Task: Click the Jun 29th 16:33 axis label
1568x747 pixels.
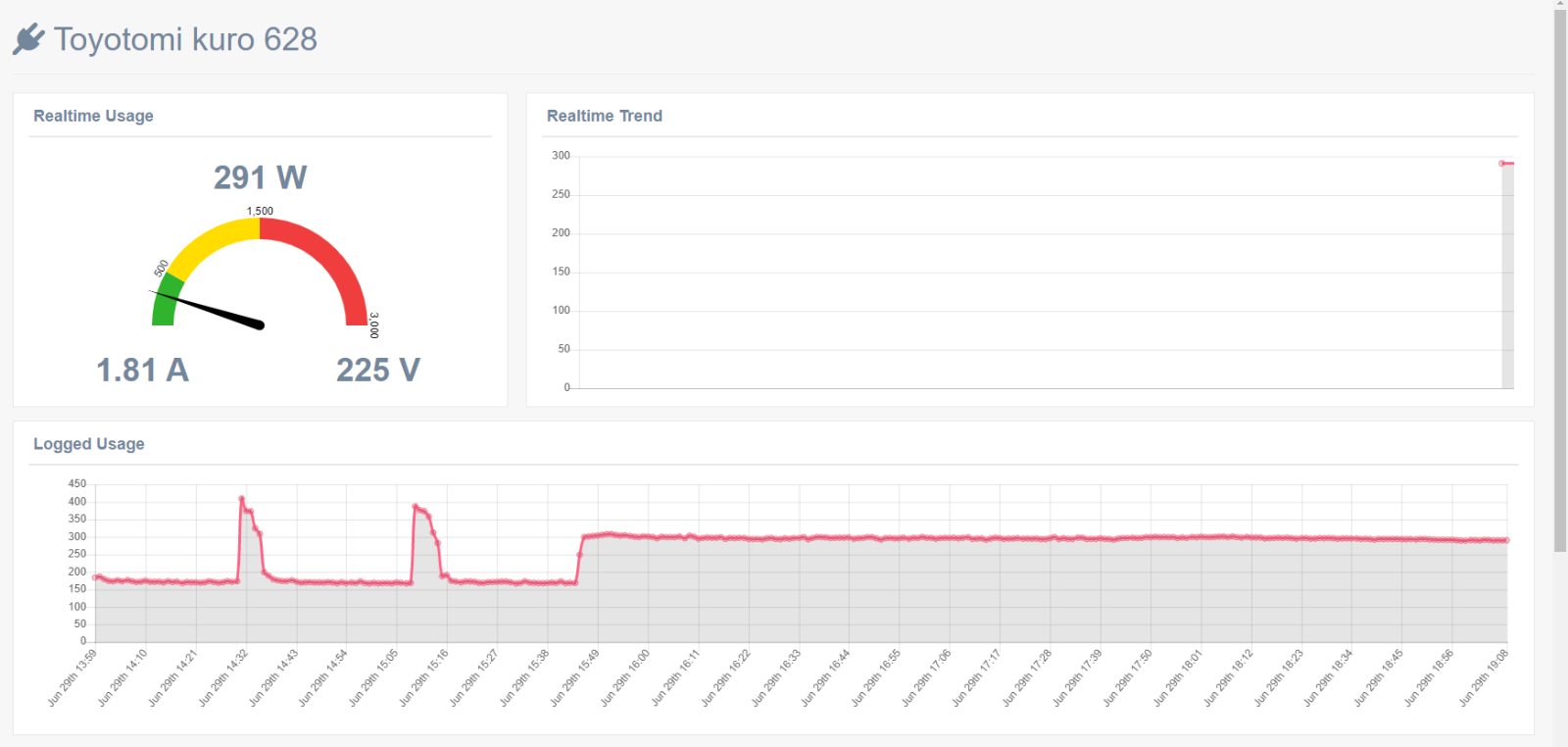Action: pos(777,677)
